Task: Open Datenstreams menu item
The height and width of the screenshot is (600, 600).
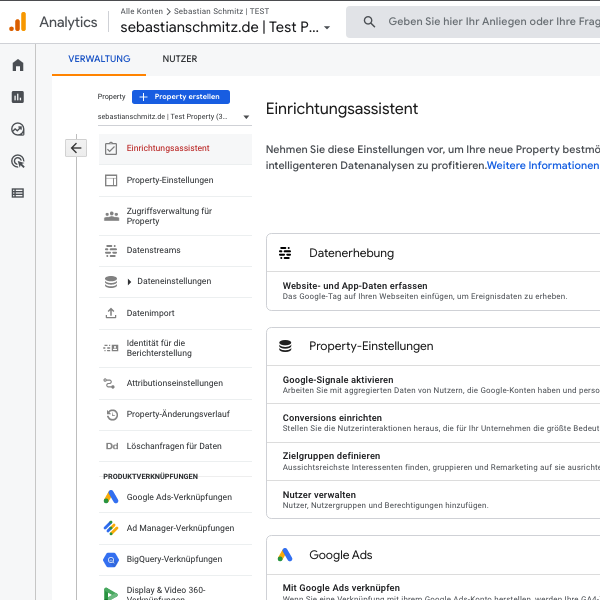Action: pyautogui.click(x=175, y=251)
